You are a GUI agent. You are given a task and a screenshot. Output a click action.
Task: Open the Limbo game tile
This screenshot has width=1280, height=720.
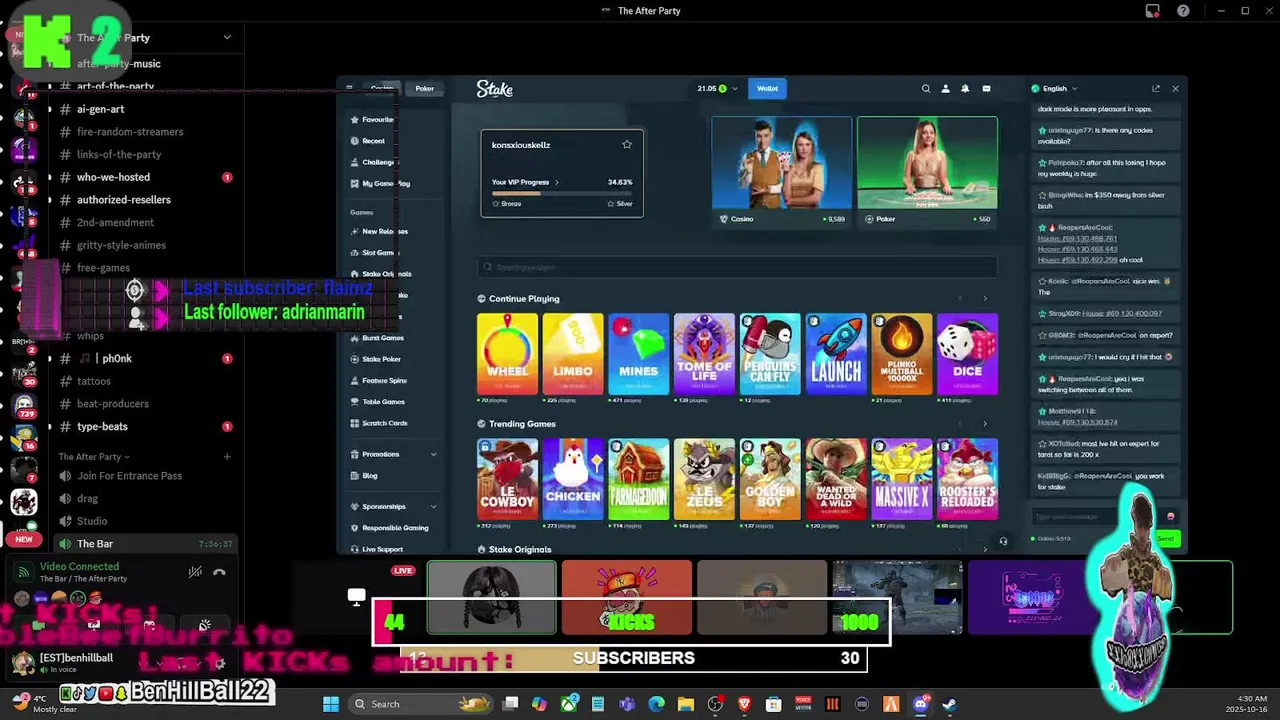pos(573,354)
